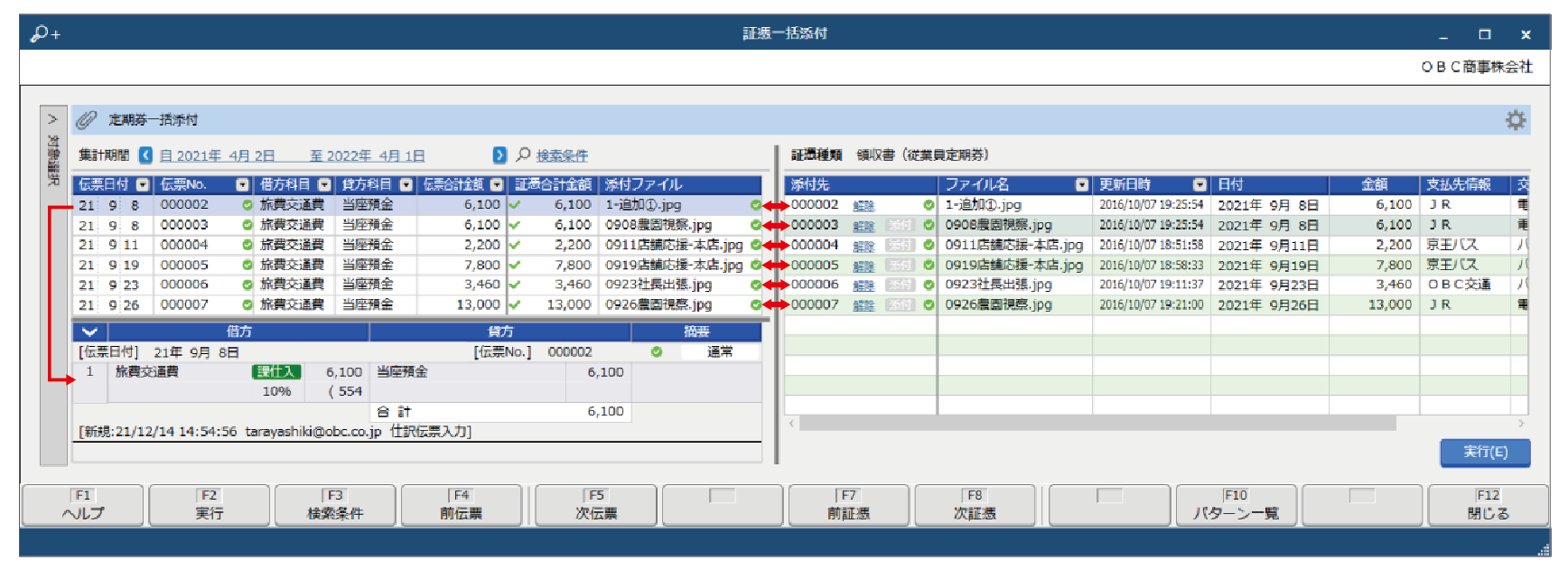
Task: Click 証憑合計金額 column header
Action: 553,184
